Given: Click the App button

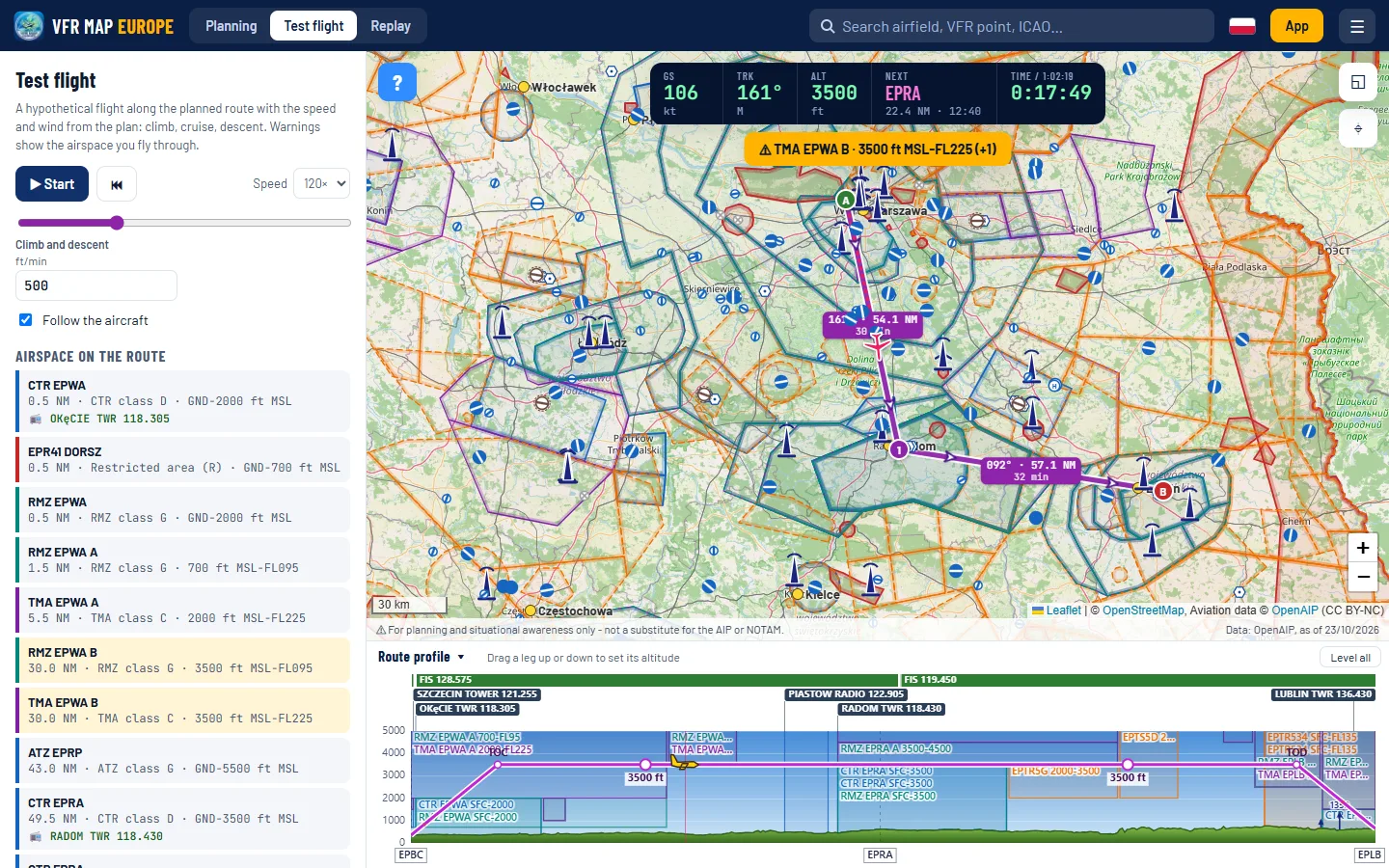Looking at the screenshot, I should coord(1296,26).
